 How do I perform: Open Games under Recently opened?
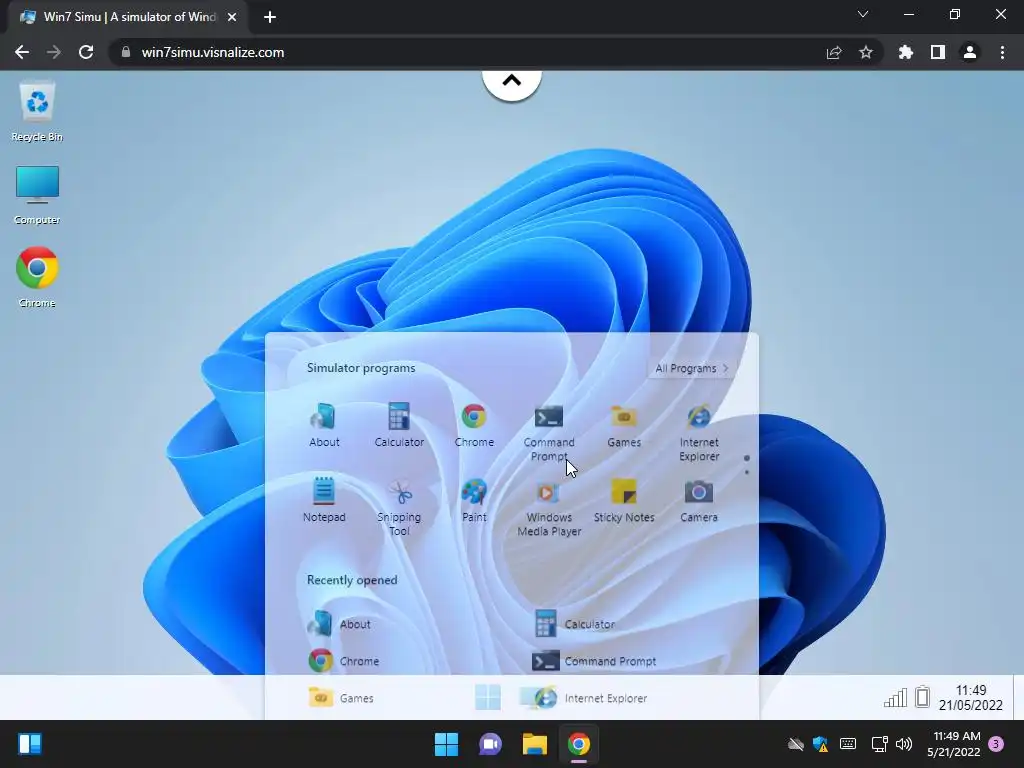click(x=341, y=697)
